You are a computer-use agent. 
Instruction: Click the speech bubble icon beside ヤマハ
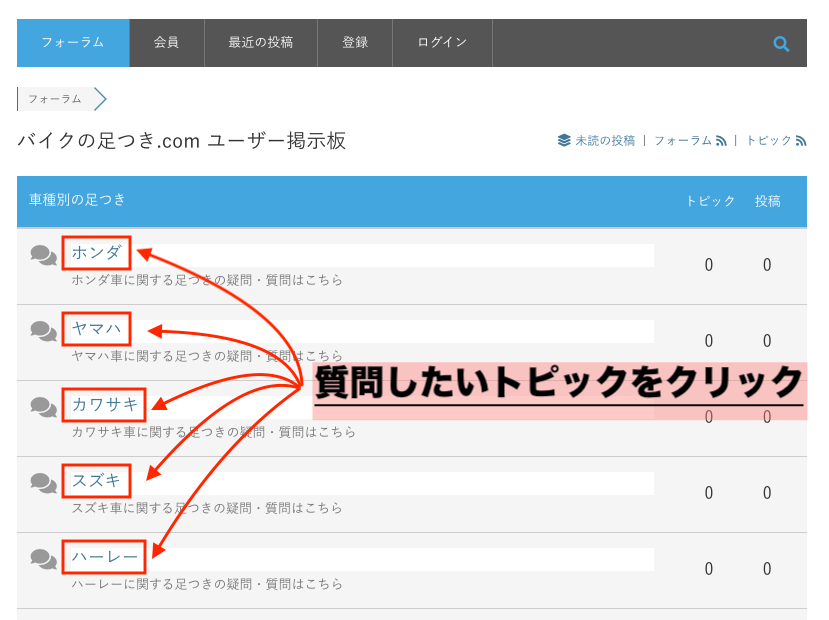(43, 331)
